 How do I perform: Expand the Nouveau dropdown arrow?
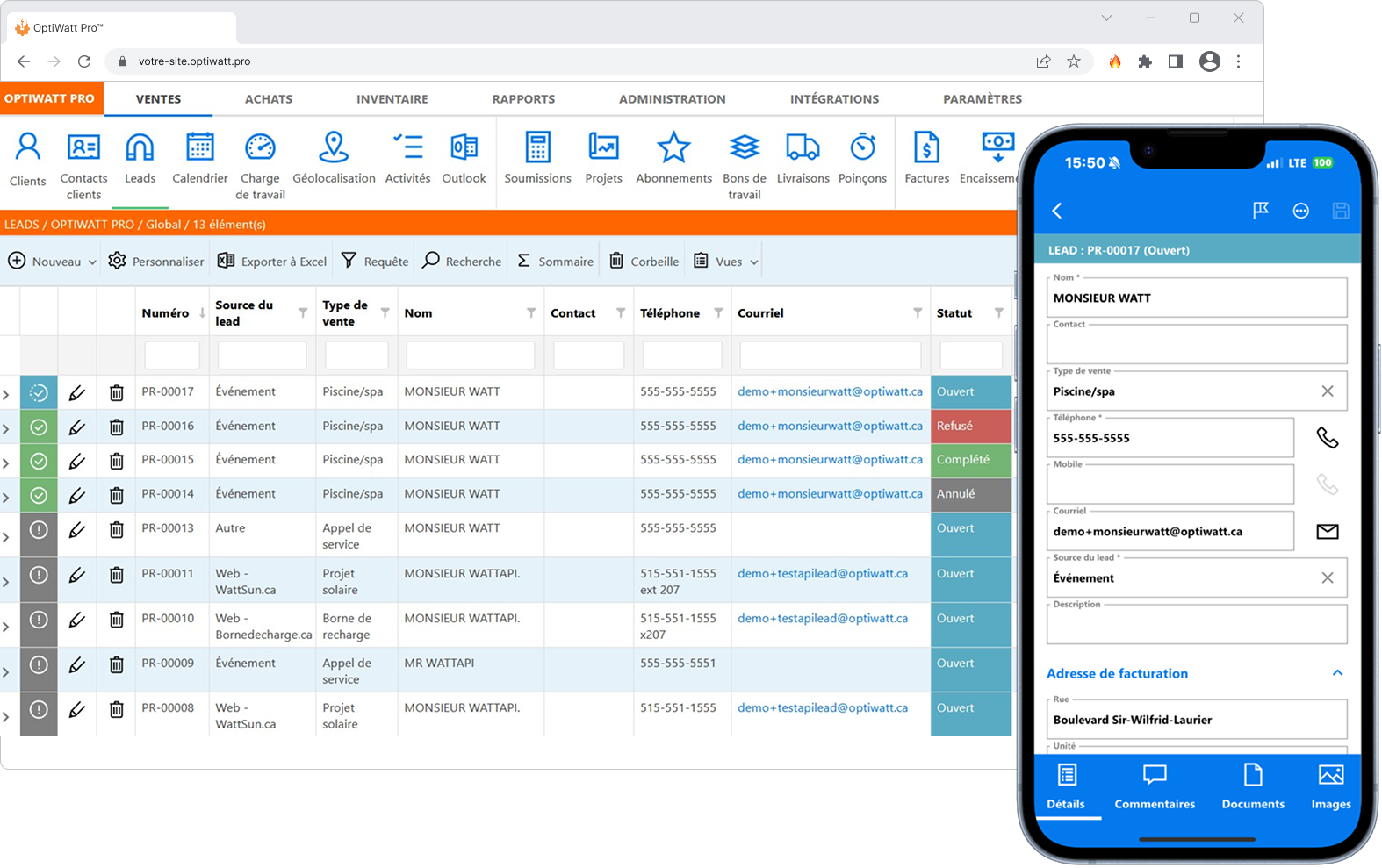click(92, 262)
